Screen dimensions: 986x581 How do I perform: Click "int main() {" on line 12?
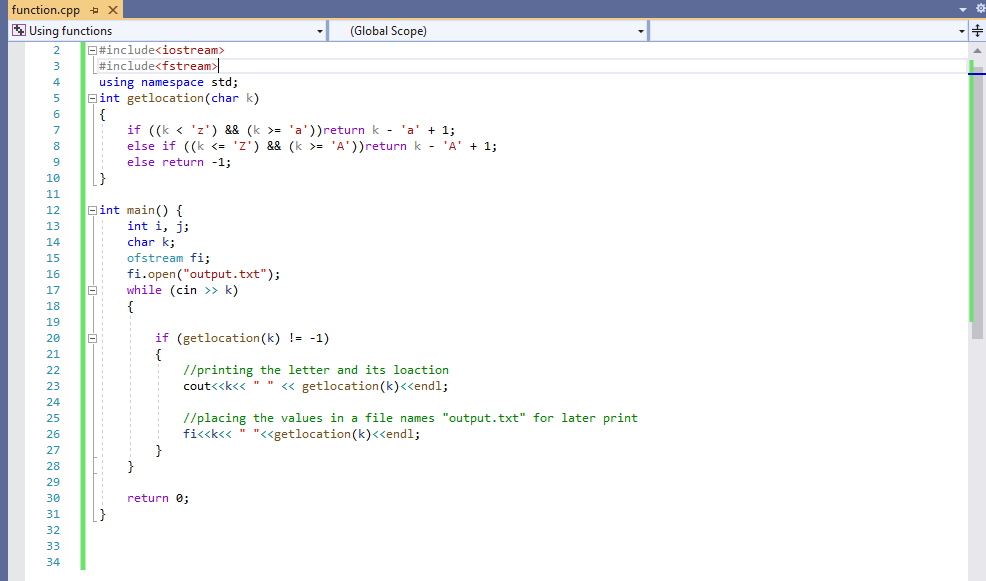pos(141,210)
